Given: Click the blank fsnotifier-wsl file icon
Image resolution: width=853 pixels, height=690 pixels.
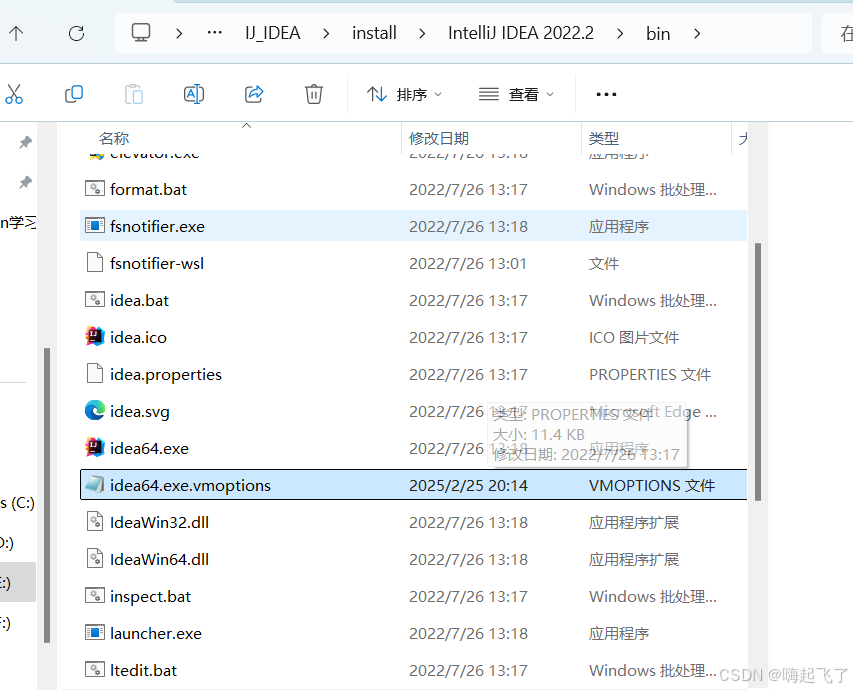Looking at the screenshot, I should [x=95, y=262].
